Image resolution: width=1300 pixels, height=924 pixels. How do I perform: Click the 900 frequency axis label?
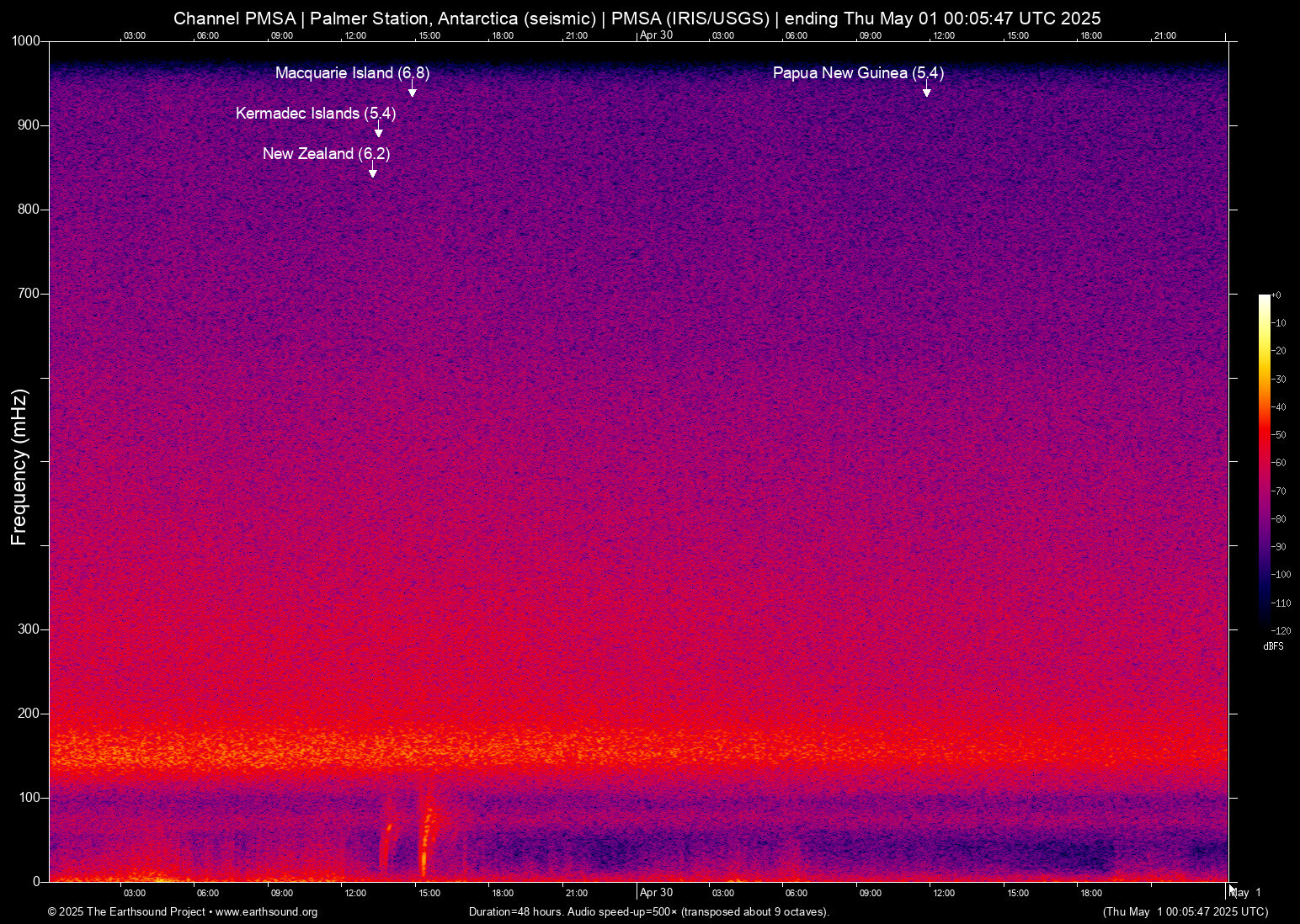pos(29,125)
